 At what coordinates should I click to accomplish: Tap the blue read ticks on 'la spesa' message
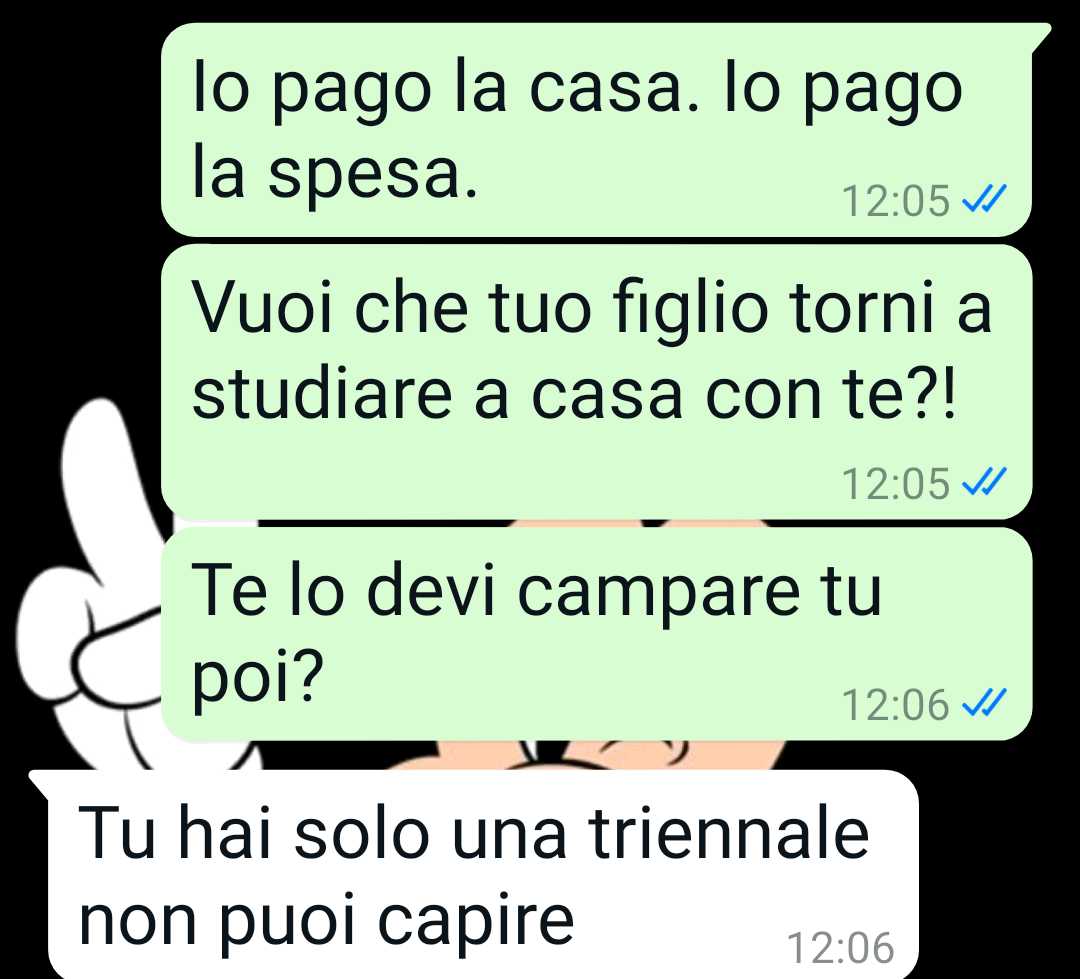(984, 200)
